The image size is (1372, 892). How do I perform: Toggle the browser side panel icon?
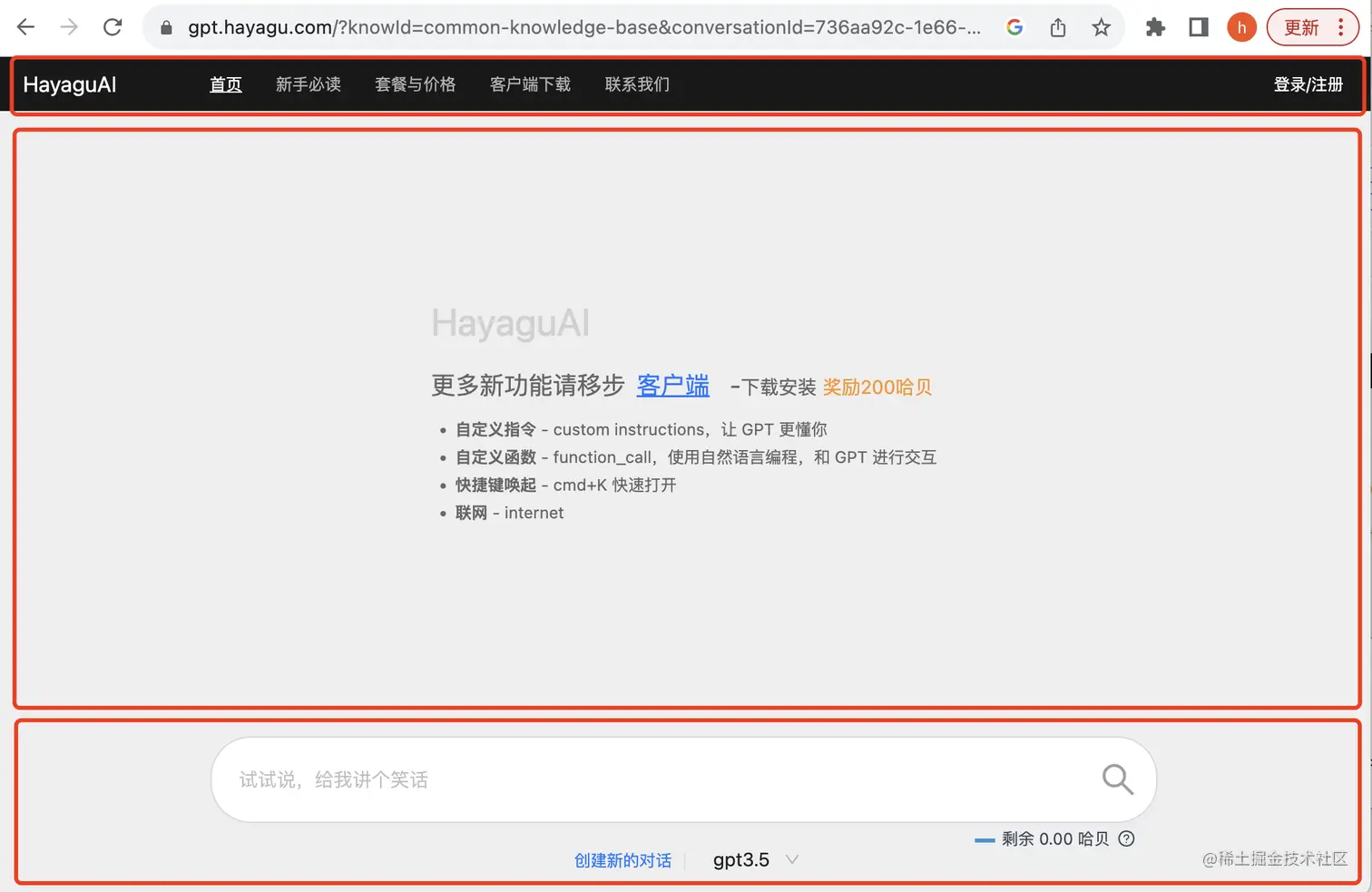pyautogui.click(x=1199, y=27)
